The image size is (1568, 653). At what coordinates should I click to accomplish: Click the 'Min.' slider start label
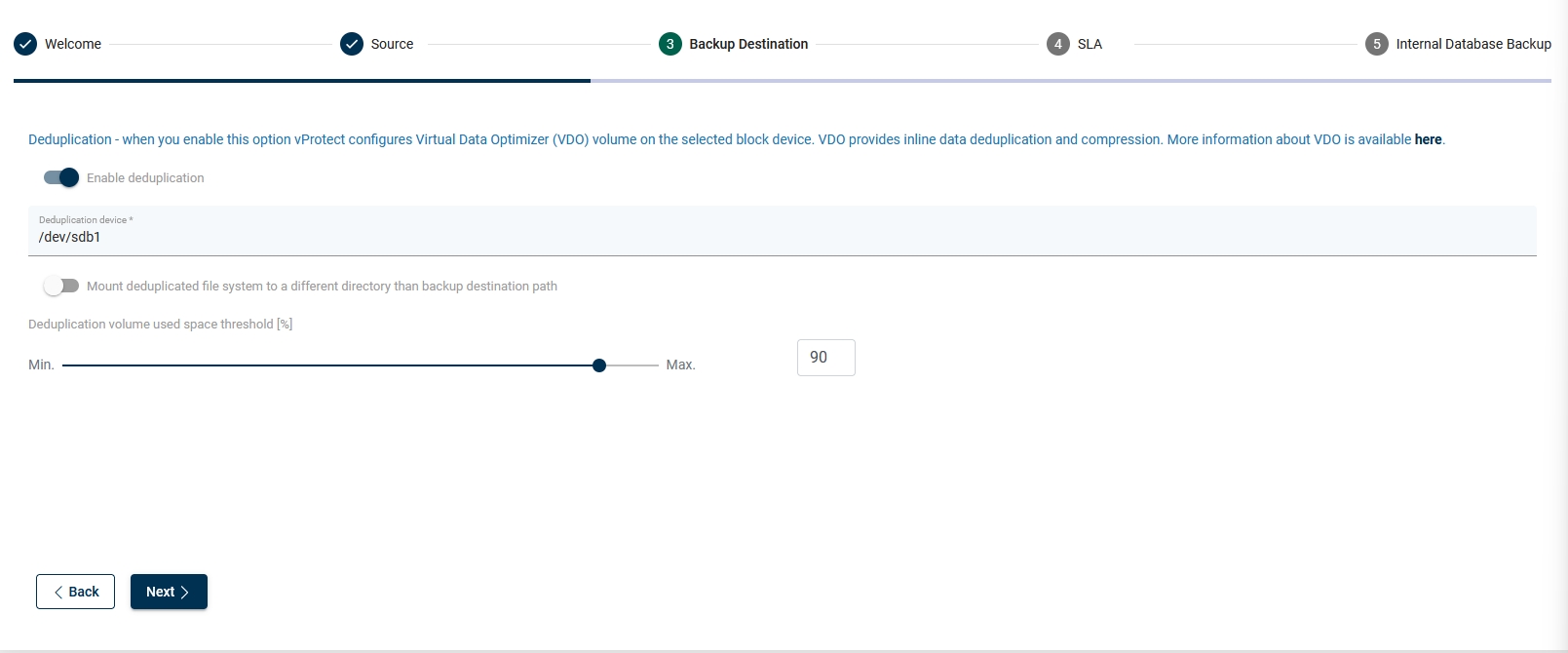(x=41, y=365)
